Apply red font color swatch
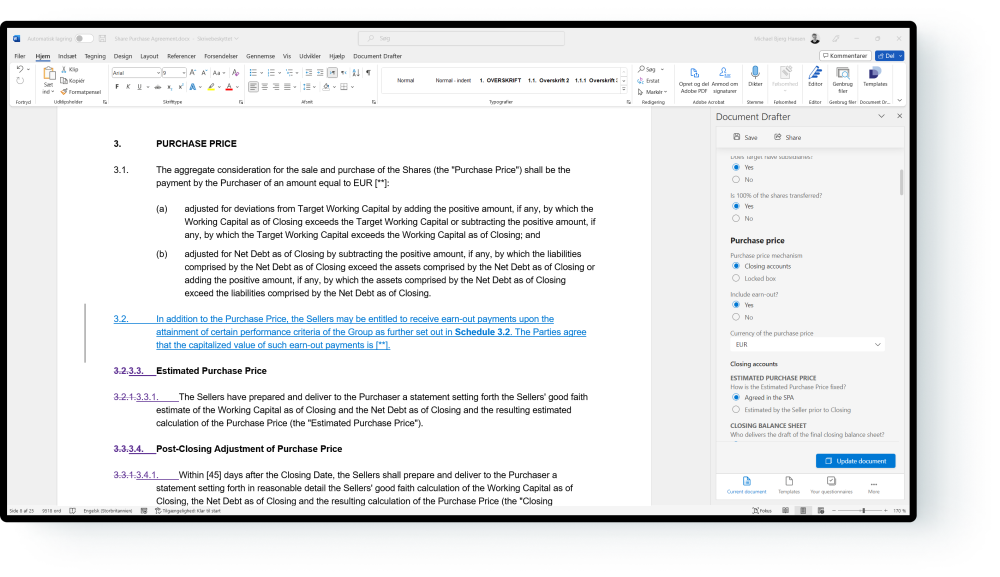The width and height of the screenshot is (1000, 577). coord(229,87)
